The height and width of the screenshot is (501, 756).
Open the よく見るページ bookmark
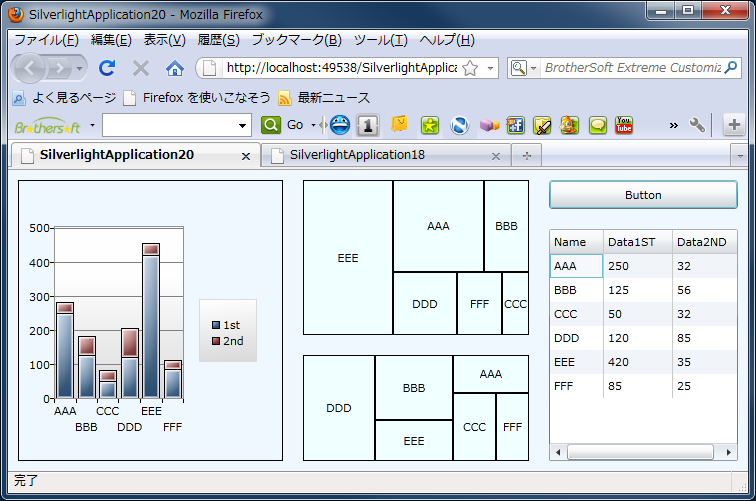pos(65,98)
